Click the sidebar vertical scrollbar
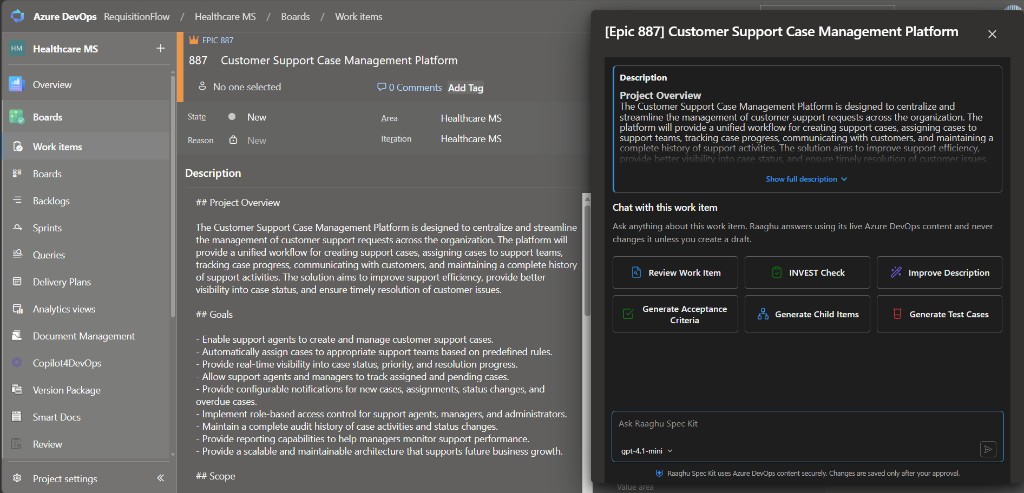Viewport: 1024px width, 493px height. tap(173, 196)
